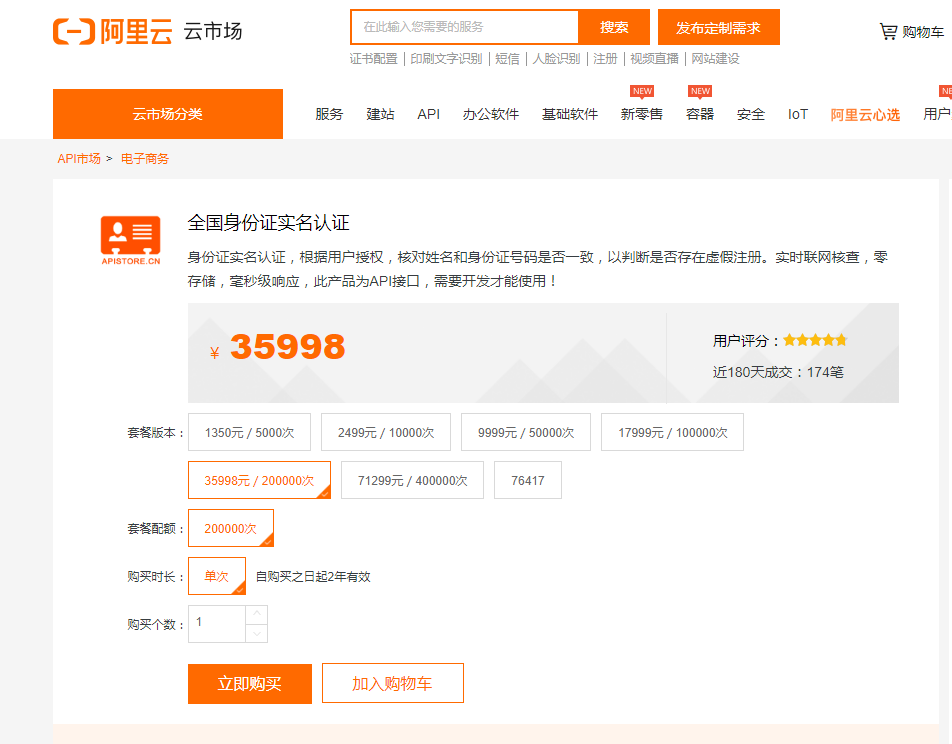Open the 新零售 navigation tab
The height and width of the screenshot is (744, 952).
click(x=642, y=114)
